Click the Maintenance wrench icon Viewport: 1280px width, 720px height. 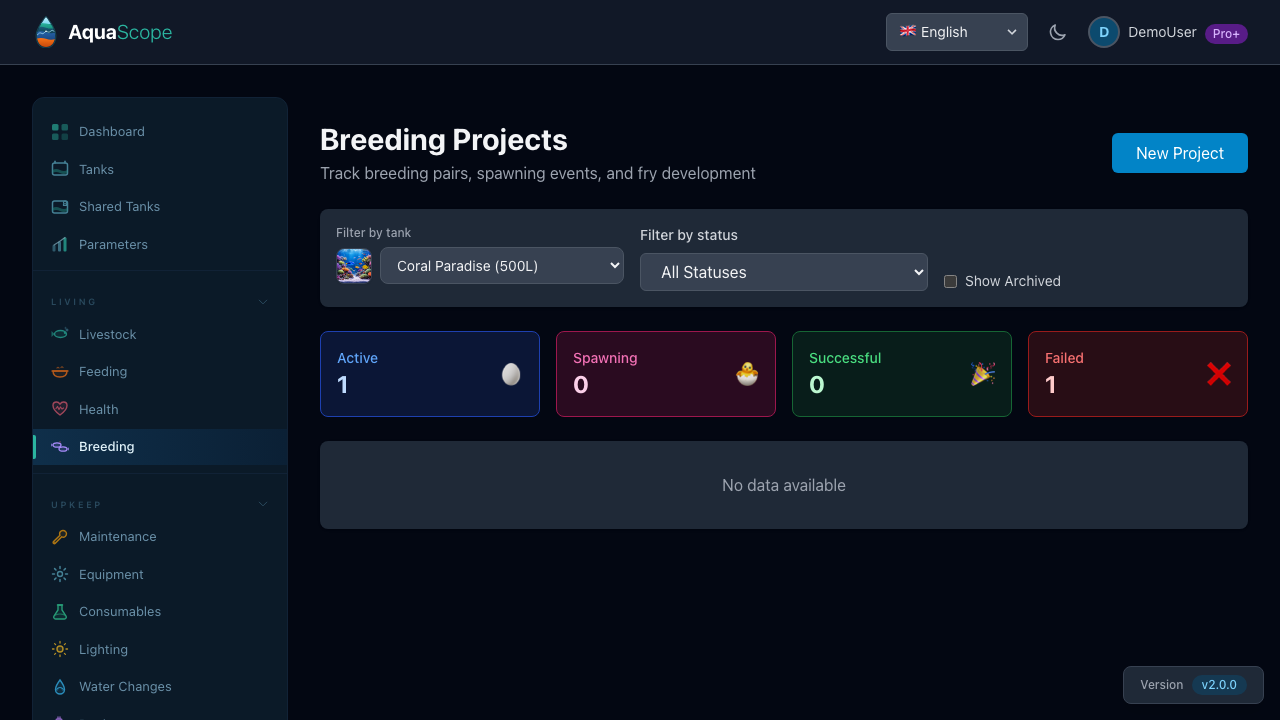[x=60, y=536]
